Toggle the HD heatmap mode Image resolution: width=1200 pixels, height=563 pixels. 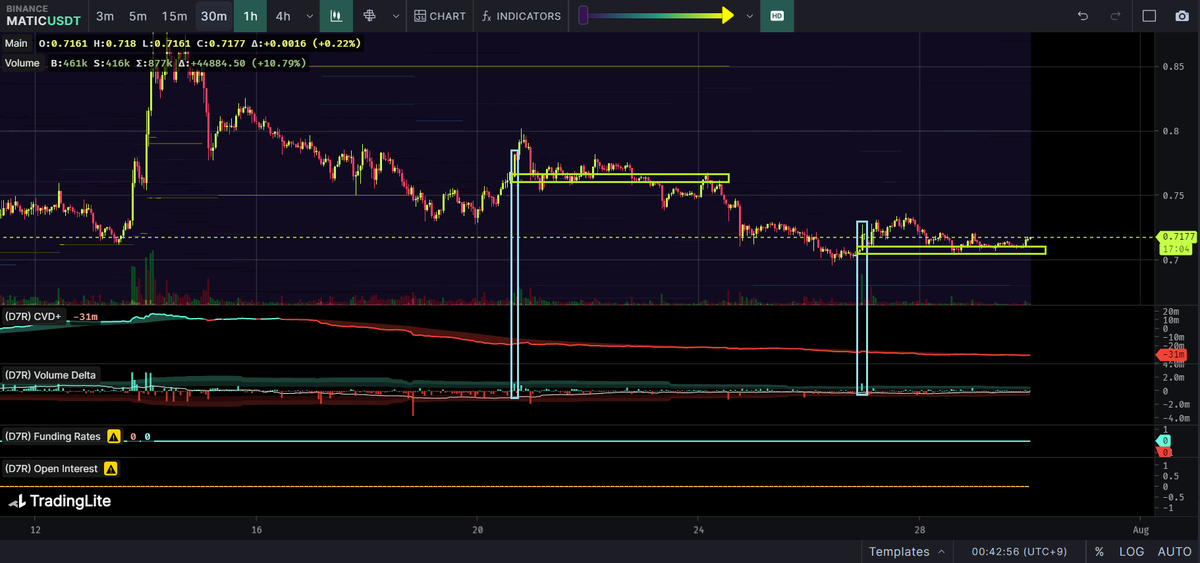[x=776, y=16]
